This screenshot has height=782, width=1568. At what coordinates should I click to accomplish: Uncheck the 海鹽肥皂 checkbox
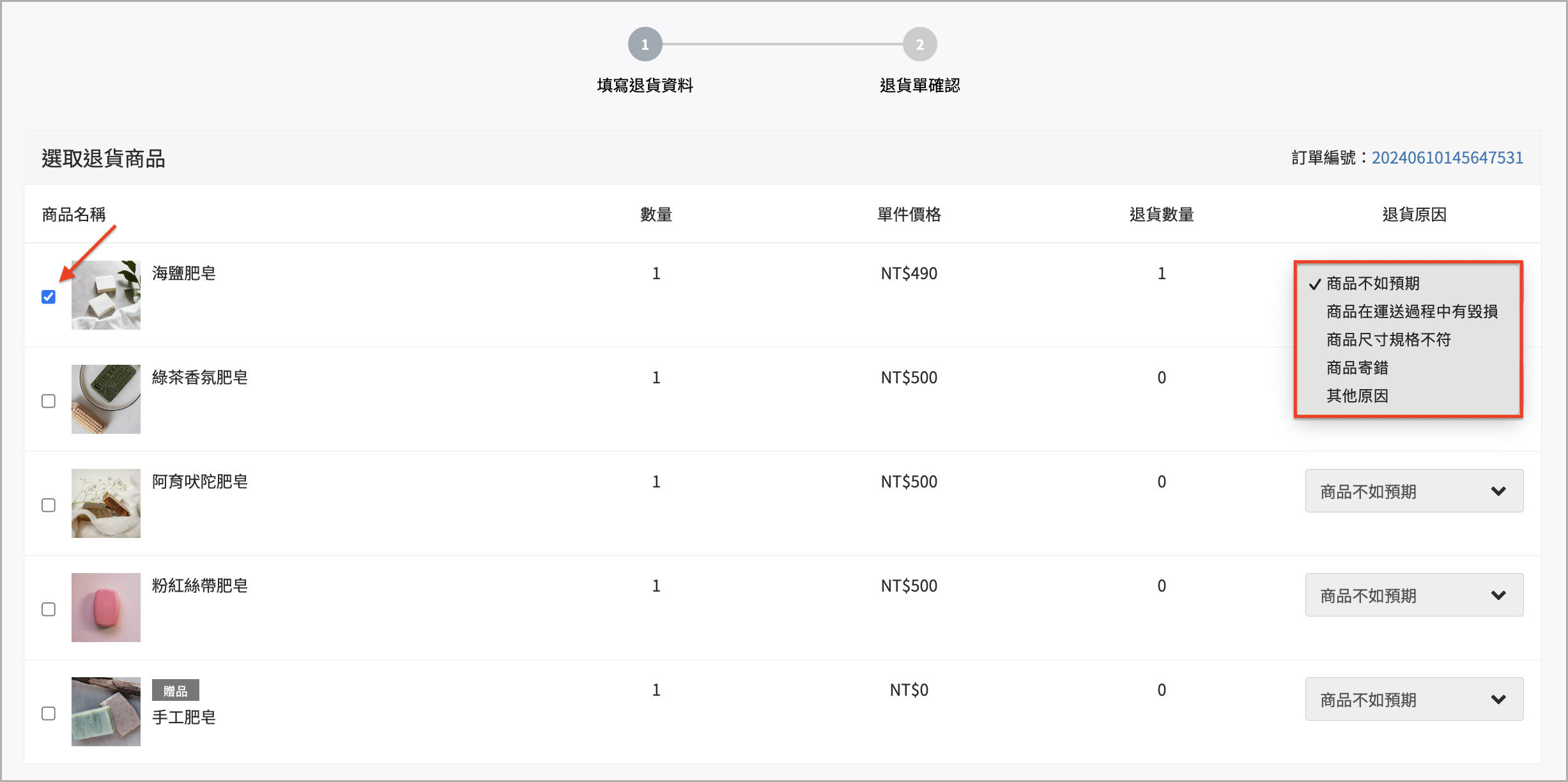49,296
